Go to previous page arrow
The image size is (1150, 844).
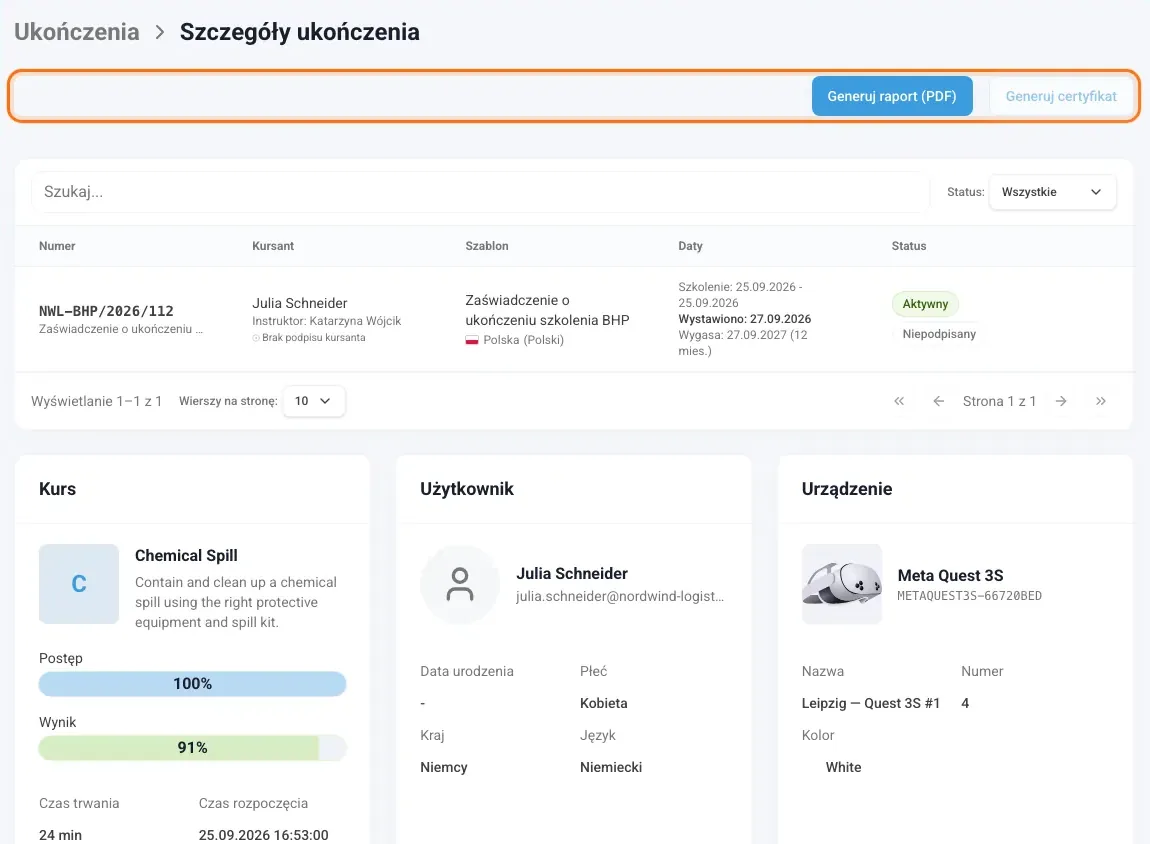point(938,401)
